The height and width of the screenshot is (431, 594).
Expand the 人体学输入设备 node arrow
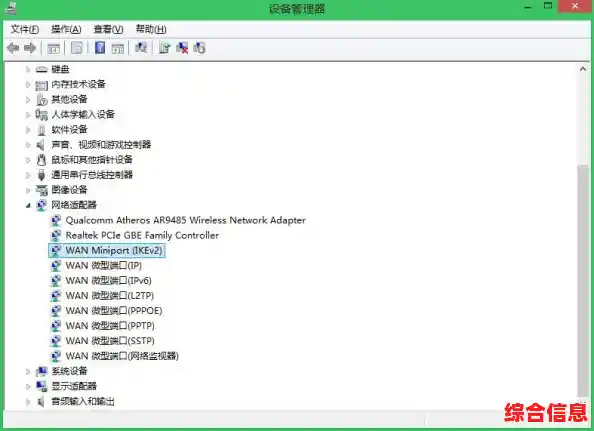(x=28, y=114)
